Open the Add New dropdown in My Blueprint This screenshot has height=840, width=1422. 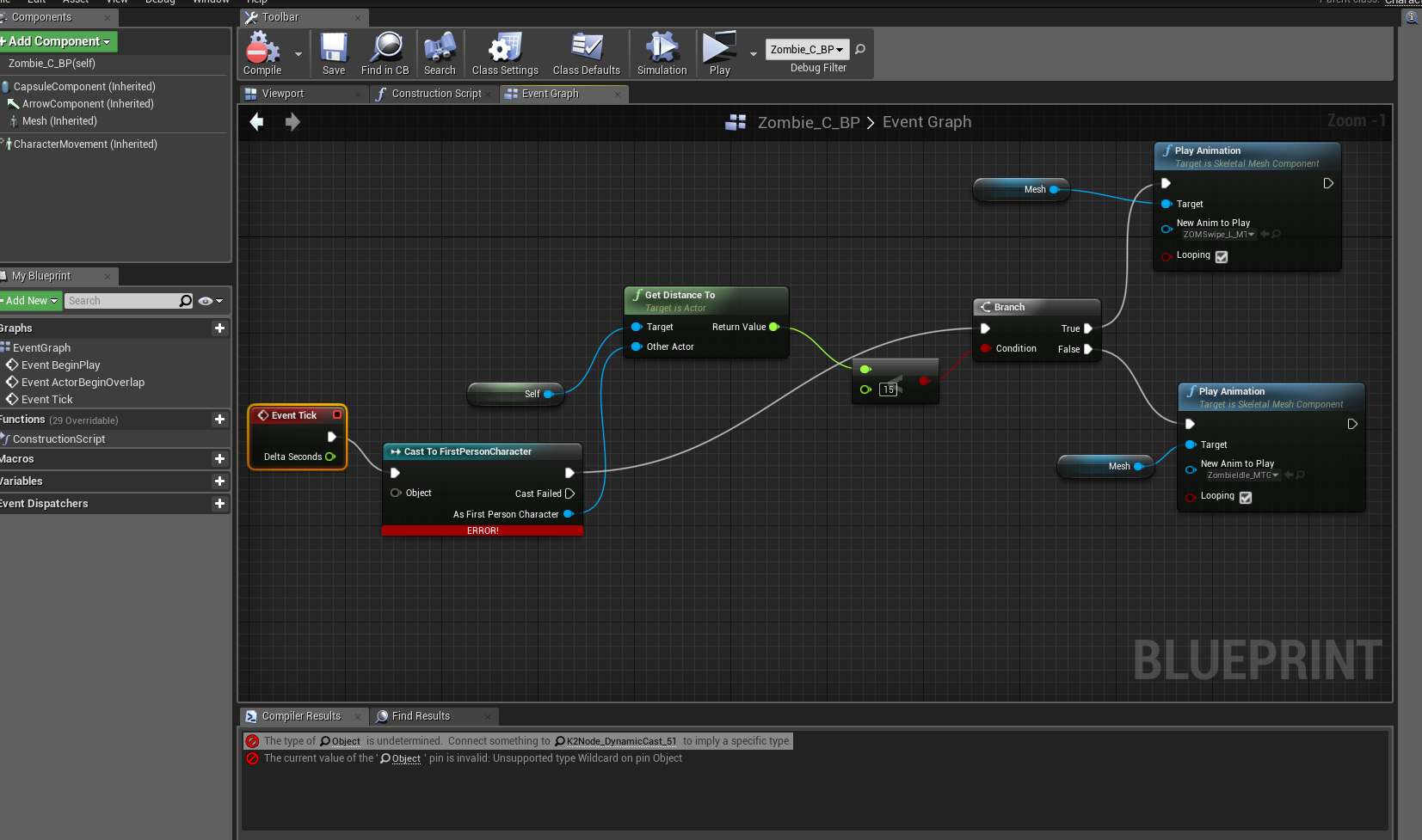pos(30,301)
